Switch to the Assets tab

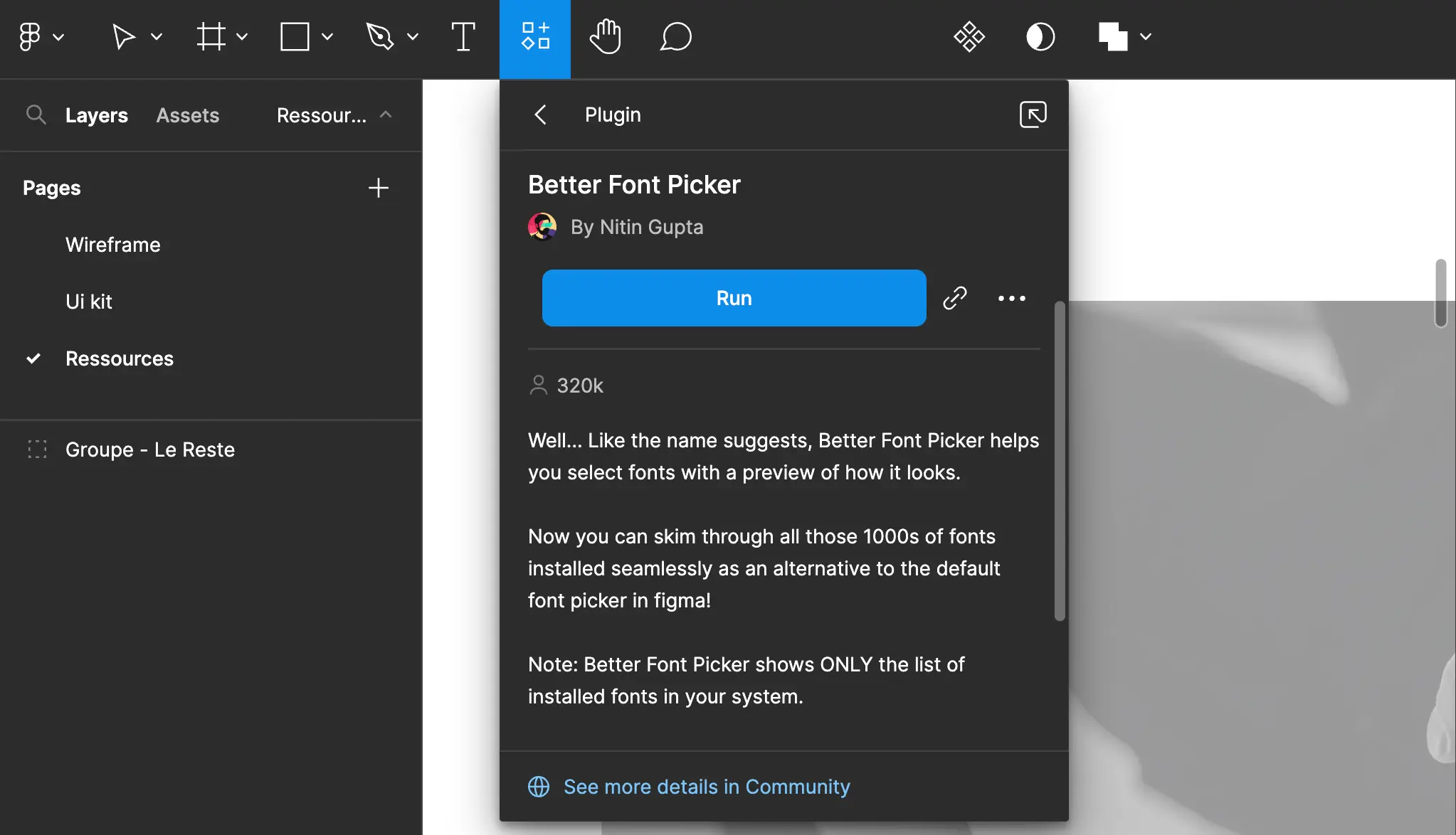tap(188, 115)
